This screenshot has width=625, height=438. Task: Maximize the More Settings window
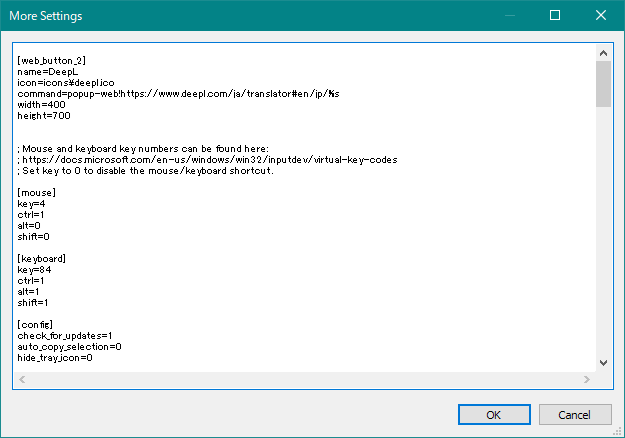[x=555, y=15]
